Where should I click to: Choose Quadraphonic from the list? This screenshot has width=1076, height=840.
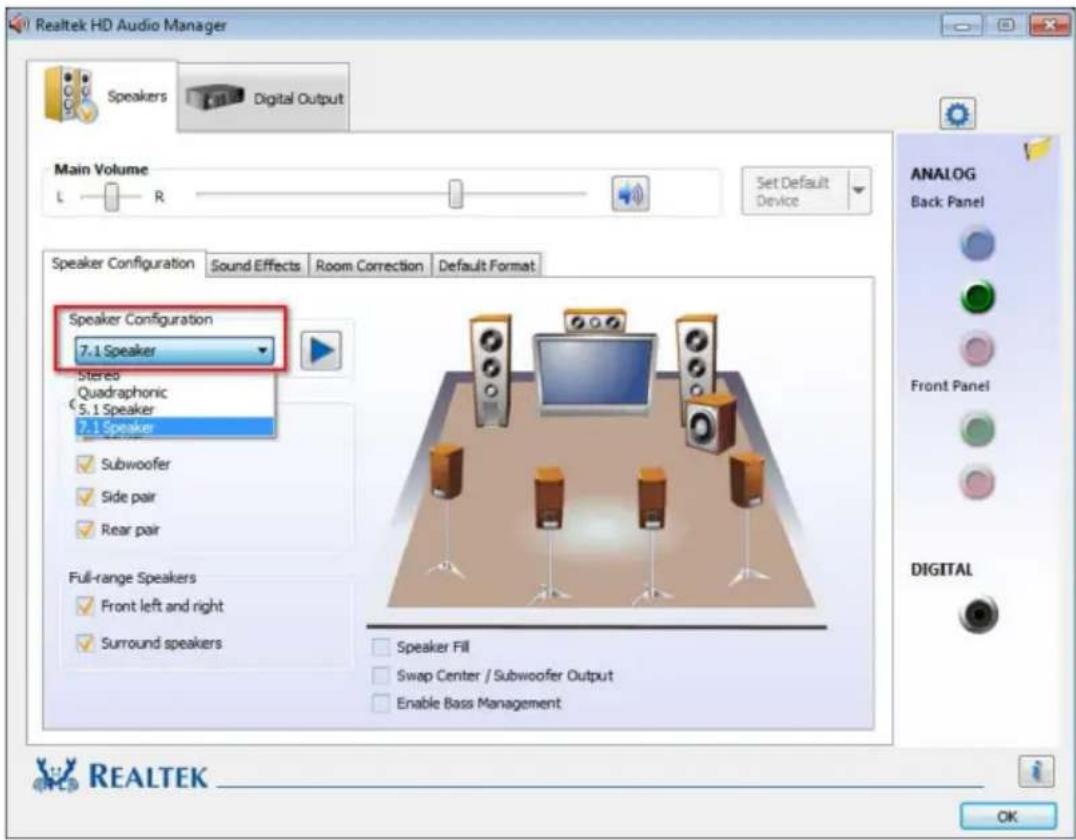(174, 393)
